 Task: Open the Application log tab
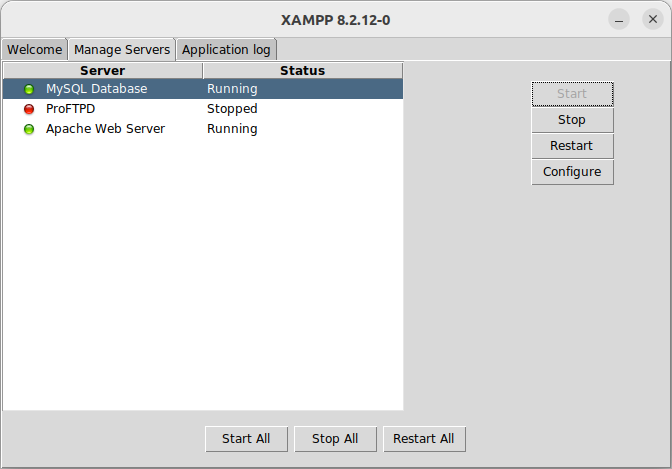point(226,50)
